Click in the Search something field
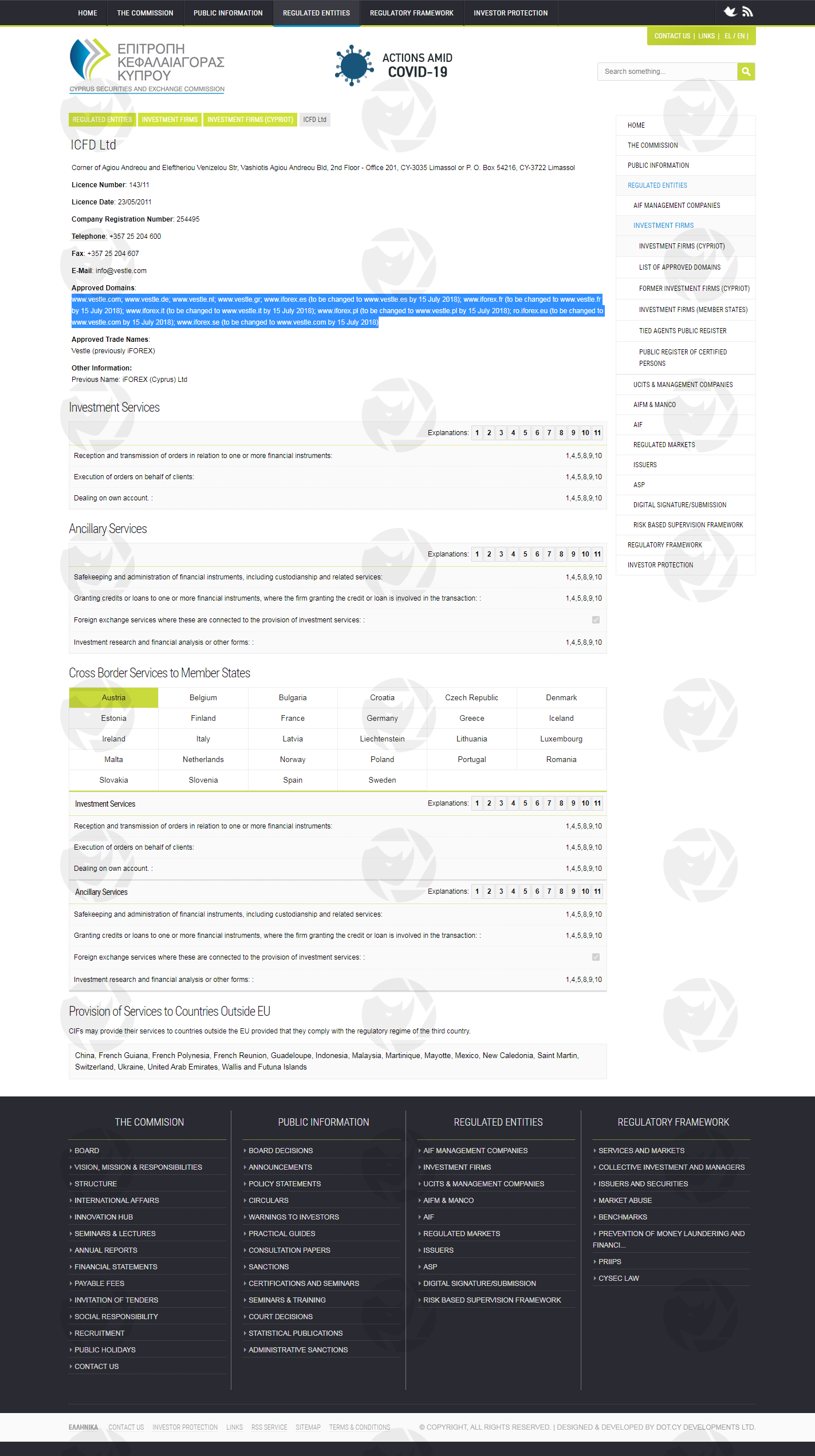The image size is (815, 1456). point(667,72)
